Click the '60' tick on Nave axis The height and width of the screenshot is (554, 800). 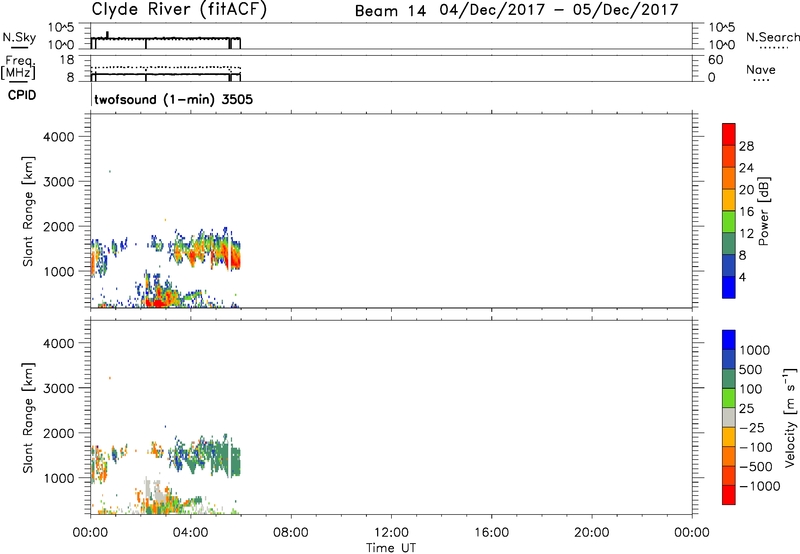[x=715, y=60]
